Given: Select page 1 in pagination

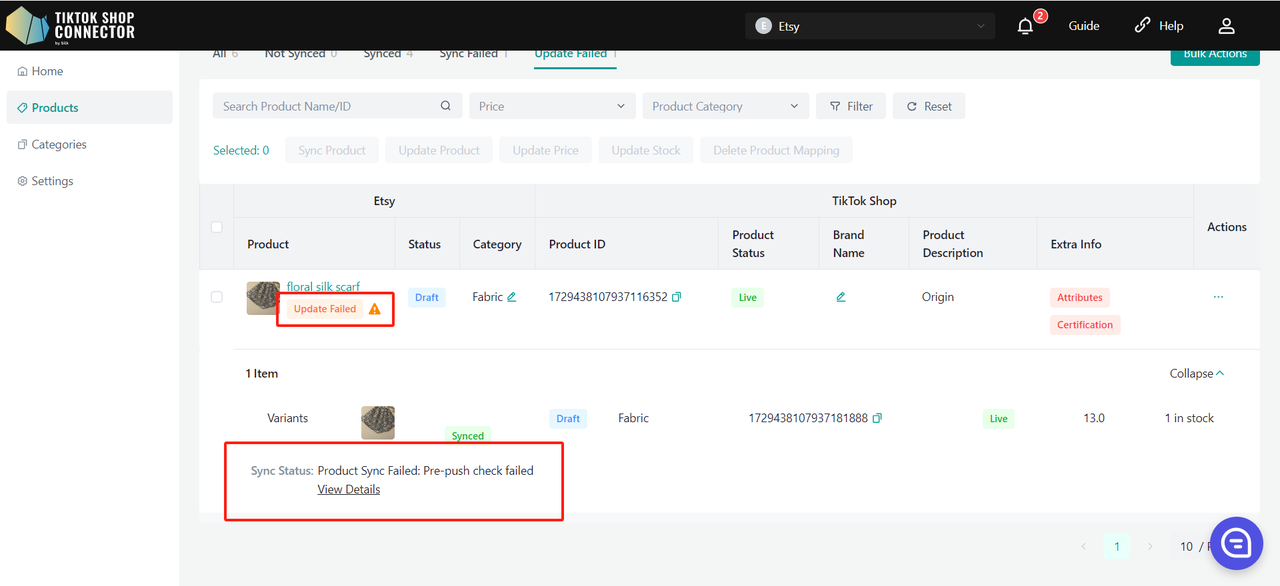Looking at the screenshot, I should tap(1117, 546).
